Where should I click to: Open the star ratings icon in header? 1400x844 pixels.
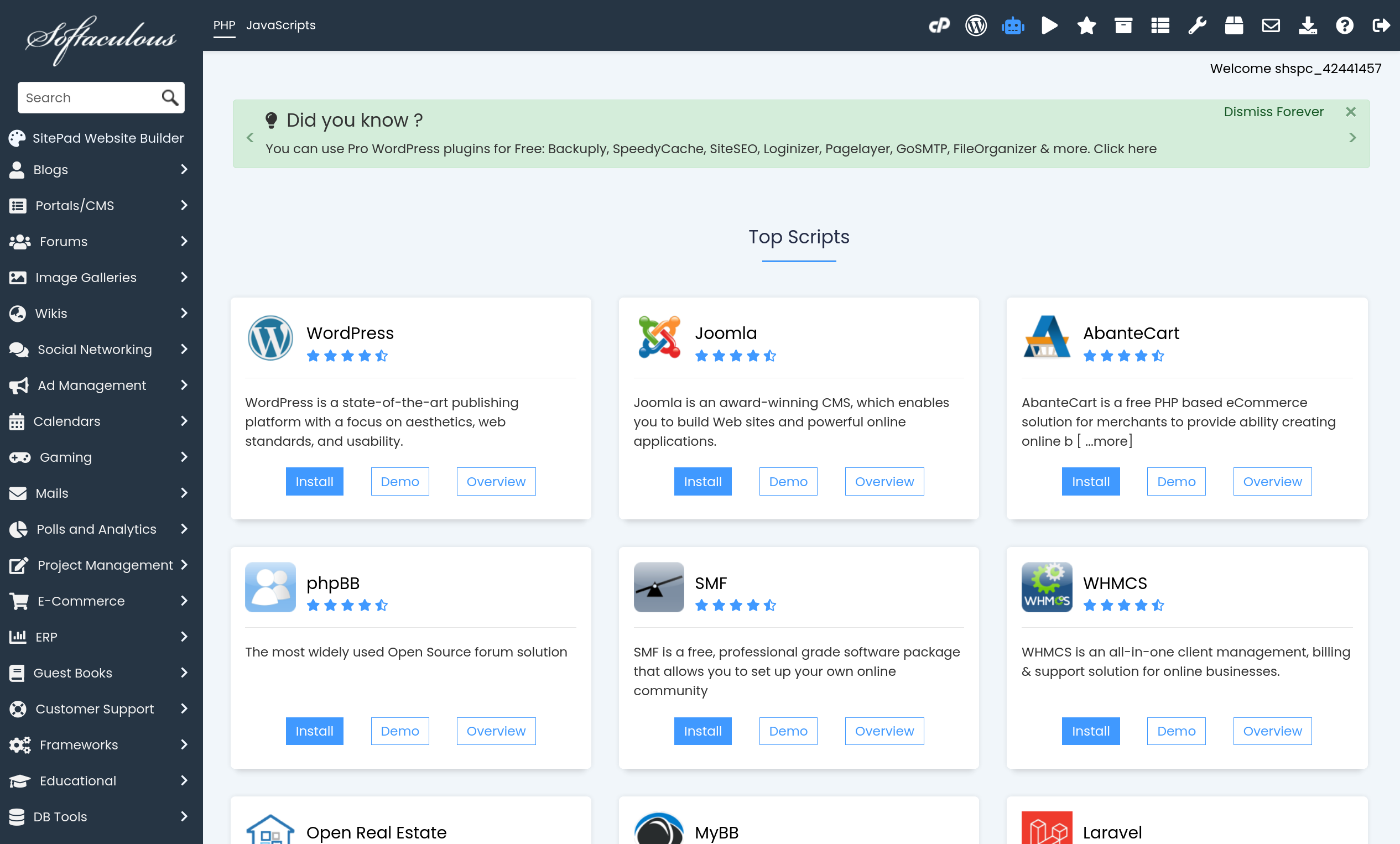tap(1086, 25)
